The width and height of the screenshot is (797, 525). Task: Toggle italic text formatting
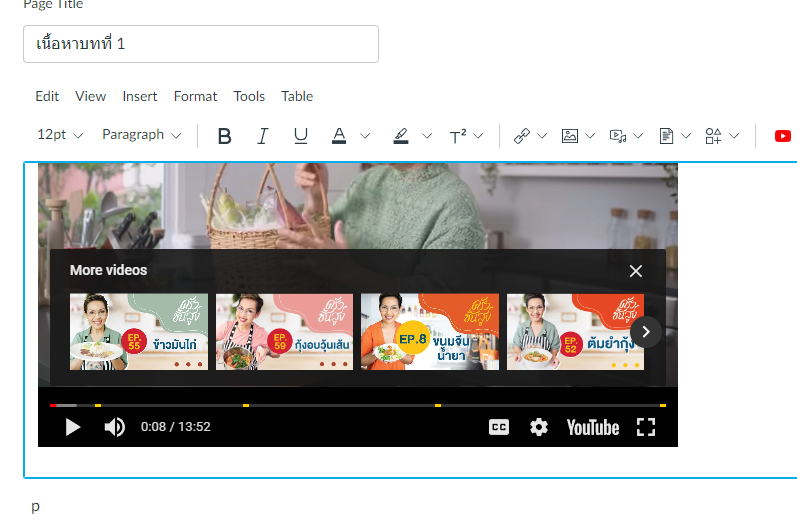tap(263, 136)
